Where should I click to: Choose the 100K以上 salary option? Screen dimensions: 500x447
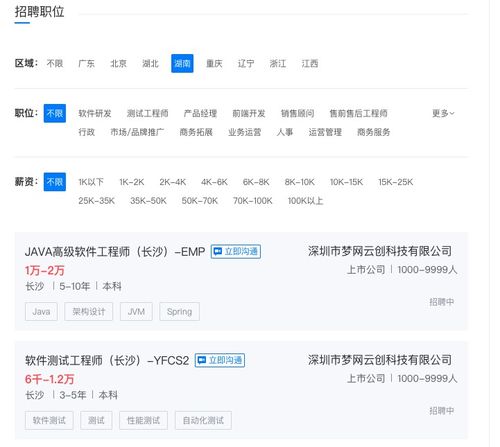305,201
